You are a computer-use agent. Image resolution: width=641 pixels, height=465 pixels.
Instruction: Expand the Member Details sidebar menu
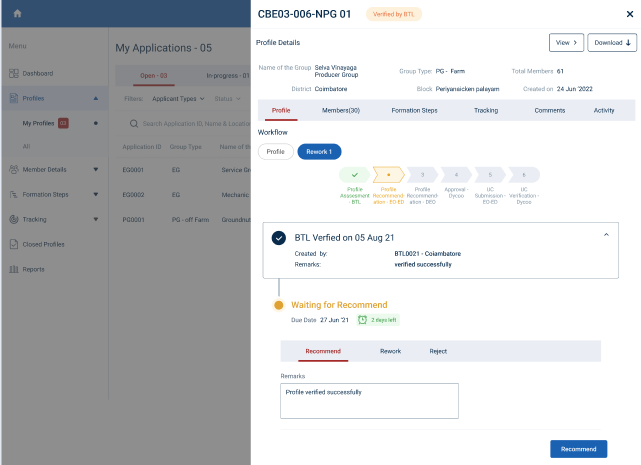(95, 169)
